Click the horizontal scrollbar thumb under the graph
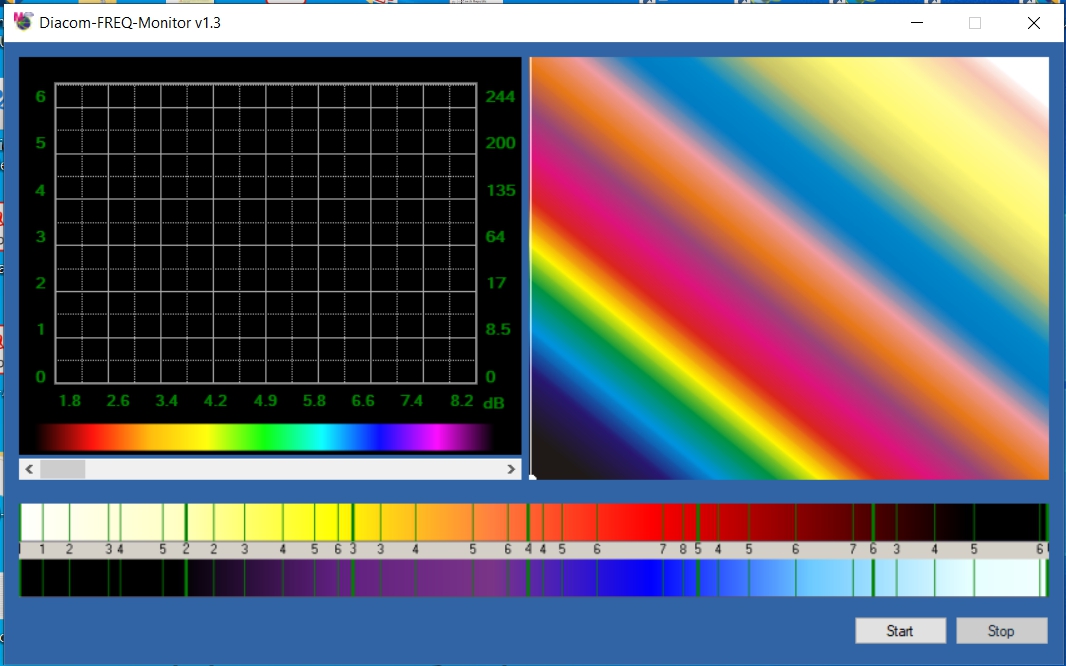1066x666 pixels. click(x=63, y=469)
